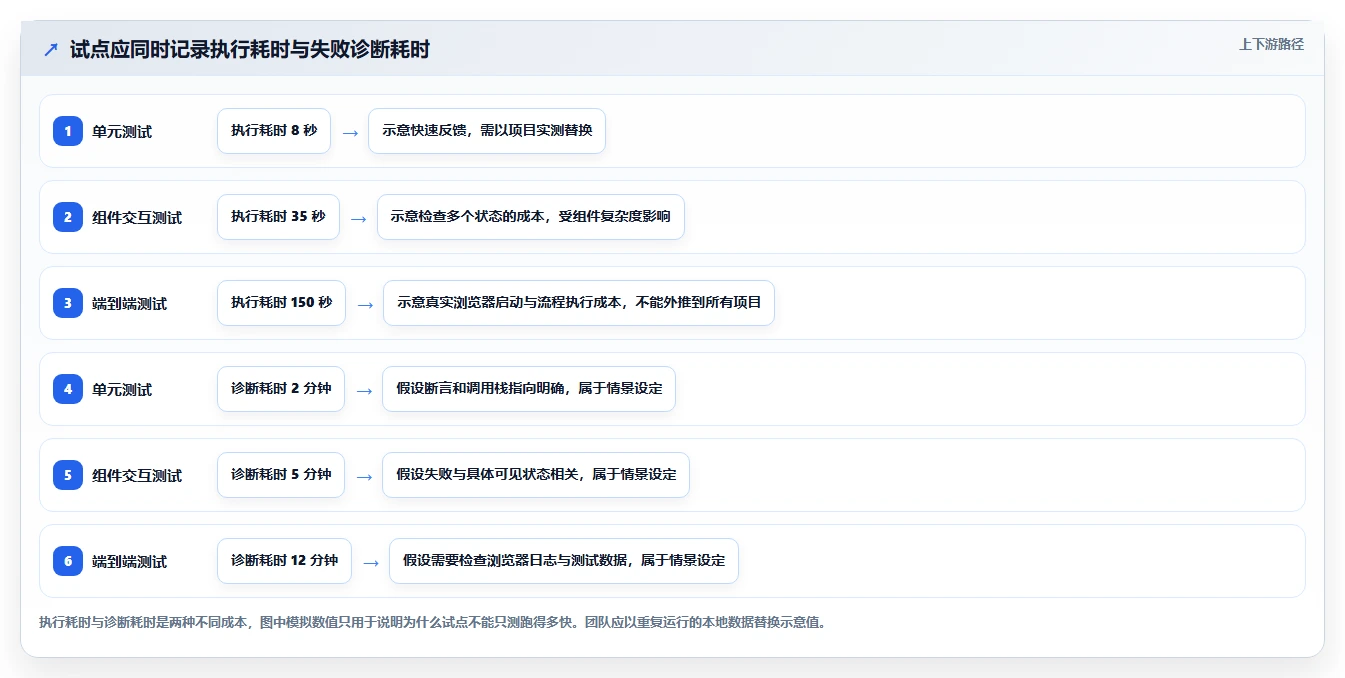
Task: Click number badge 5 beside 组件交互测试
Action: pyautogui.click(x=68, y=475)
